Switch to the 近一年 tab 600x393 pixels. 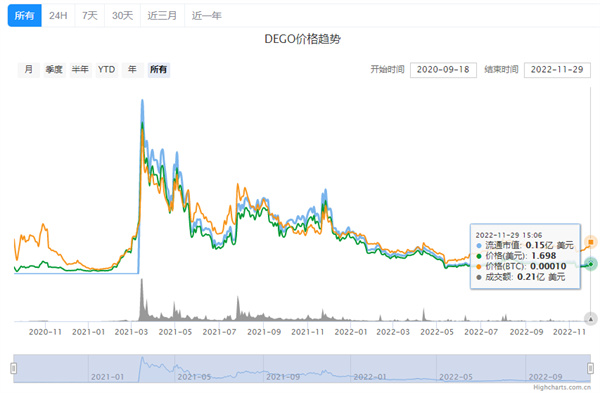[x=207, y=15]
